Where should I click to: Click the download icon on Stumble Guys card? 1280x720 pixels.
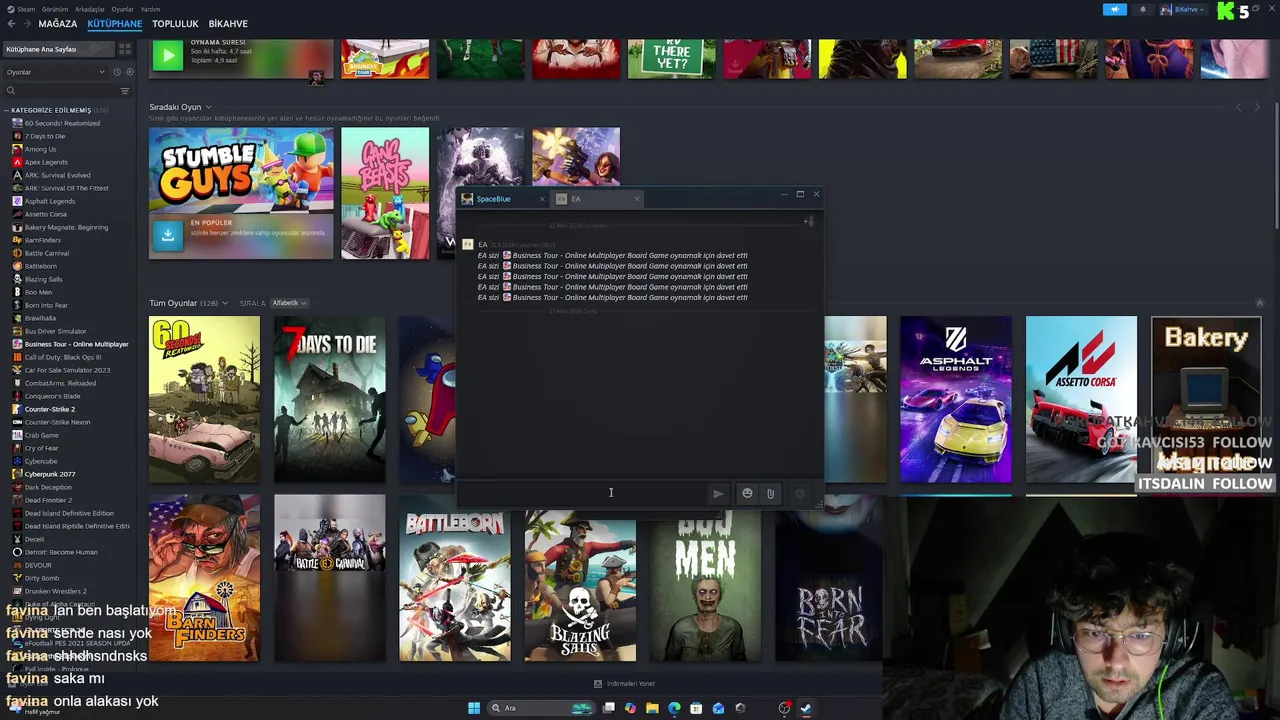[168, 234]
